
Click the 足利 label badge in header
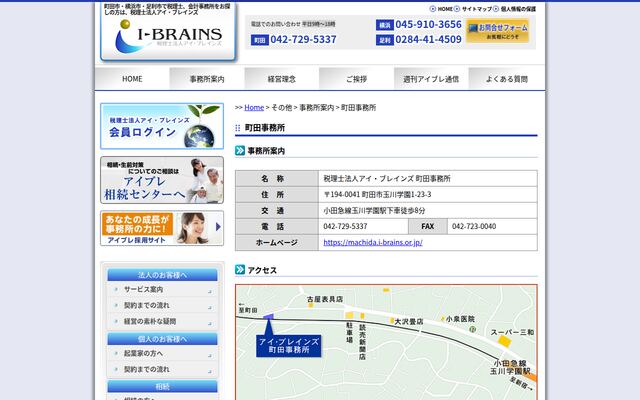click(x=384, y=40)
